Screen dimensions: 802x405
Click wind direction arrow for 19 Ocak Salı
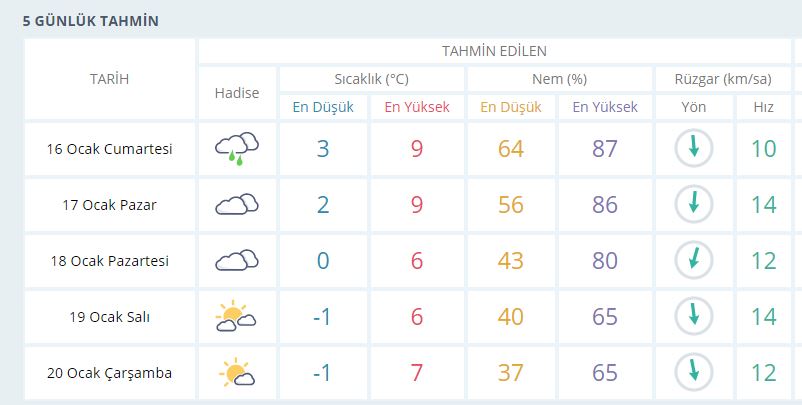pyautogui.click(x=693, y=317)
